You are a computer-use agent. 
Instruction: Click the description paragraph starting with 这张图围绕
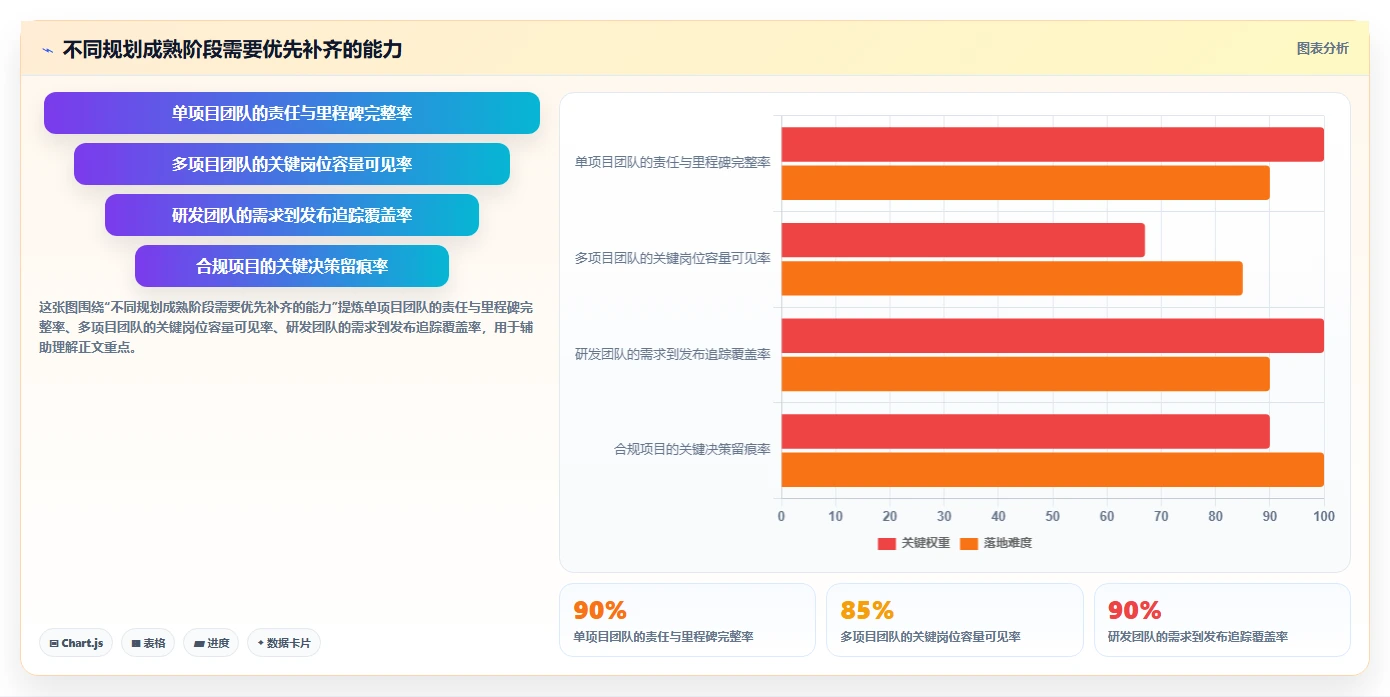286,327
